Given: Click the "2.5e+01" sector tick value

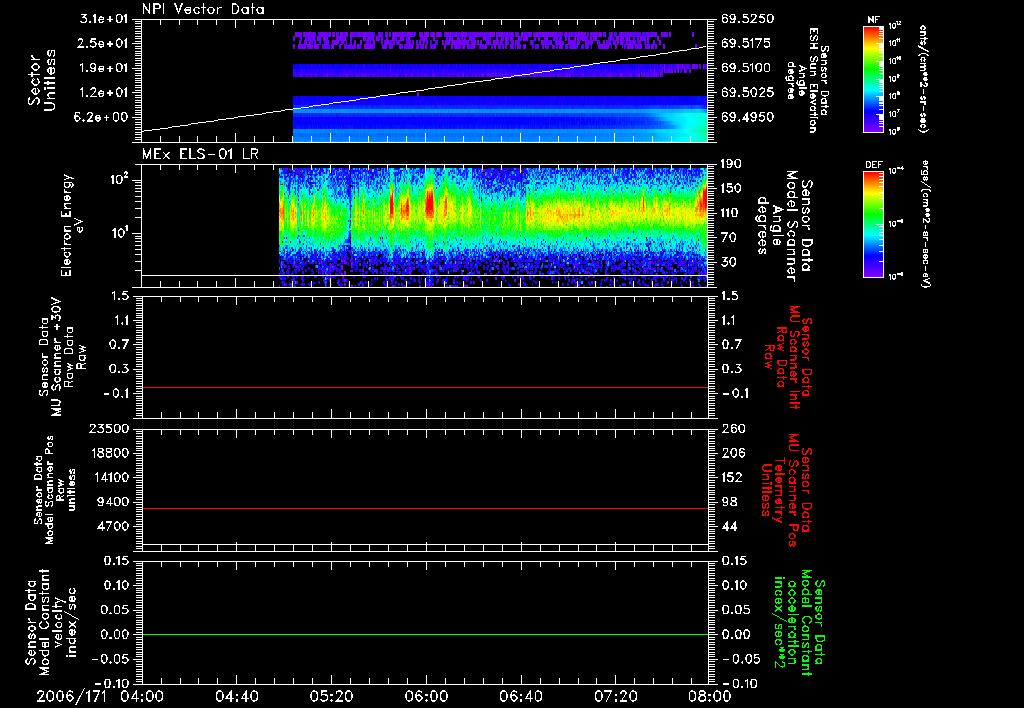Looking at the screenshot, I should (x=104, y=43).
